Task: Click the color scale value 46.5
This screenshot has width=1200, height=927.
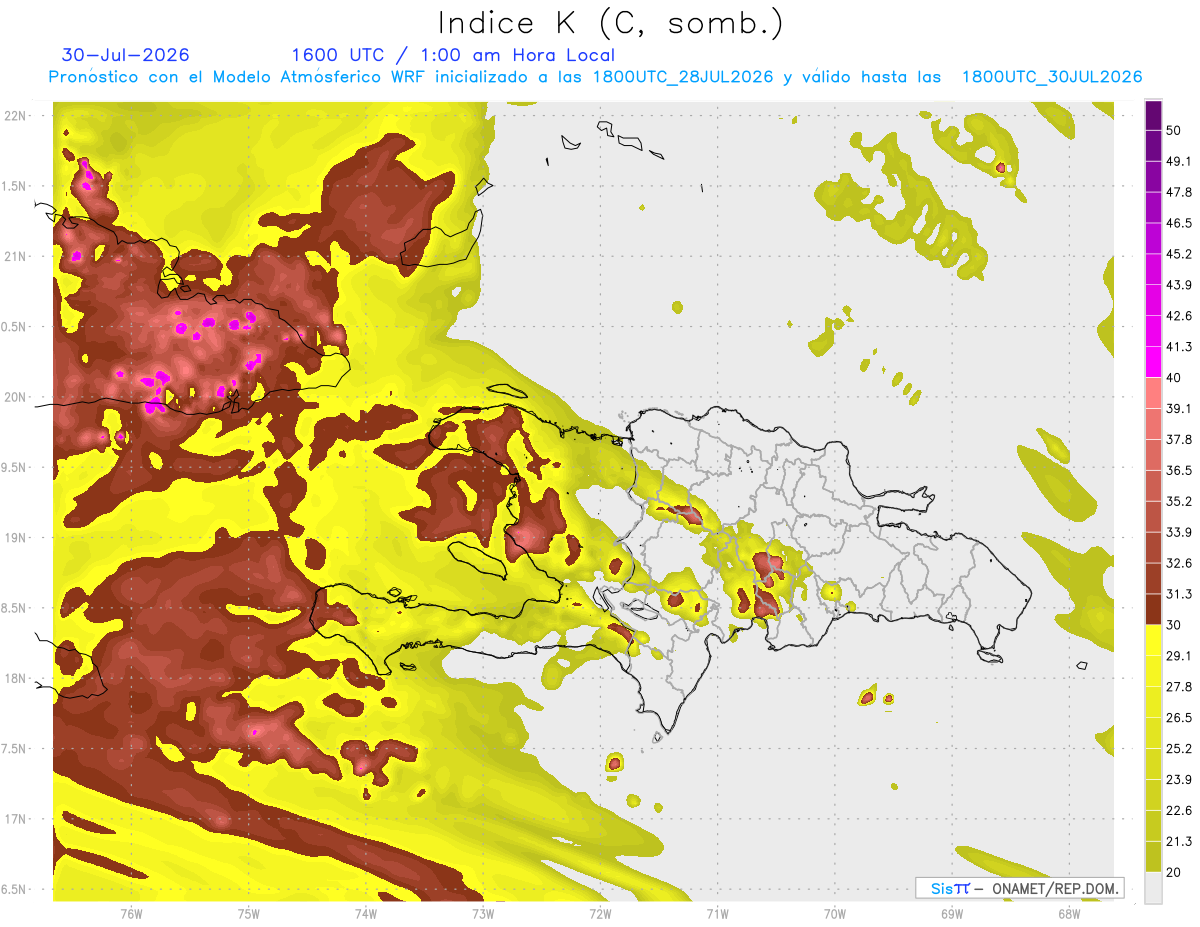Action: point(1178,223)
